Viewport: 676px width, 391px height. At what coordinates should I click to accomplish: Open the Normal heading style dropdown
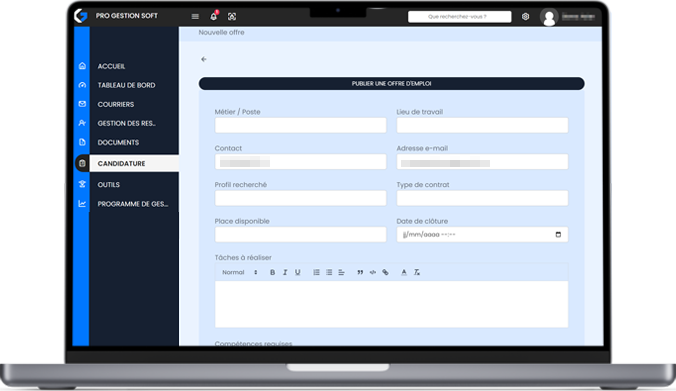pos(240,272)
